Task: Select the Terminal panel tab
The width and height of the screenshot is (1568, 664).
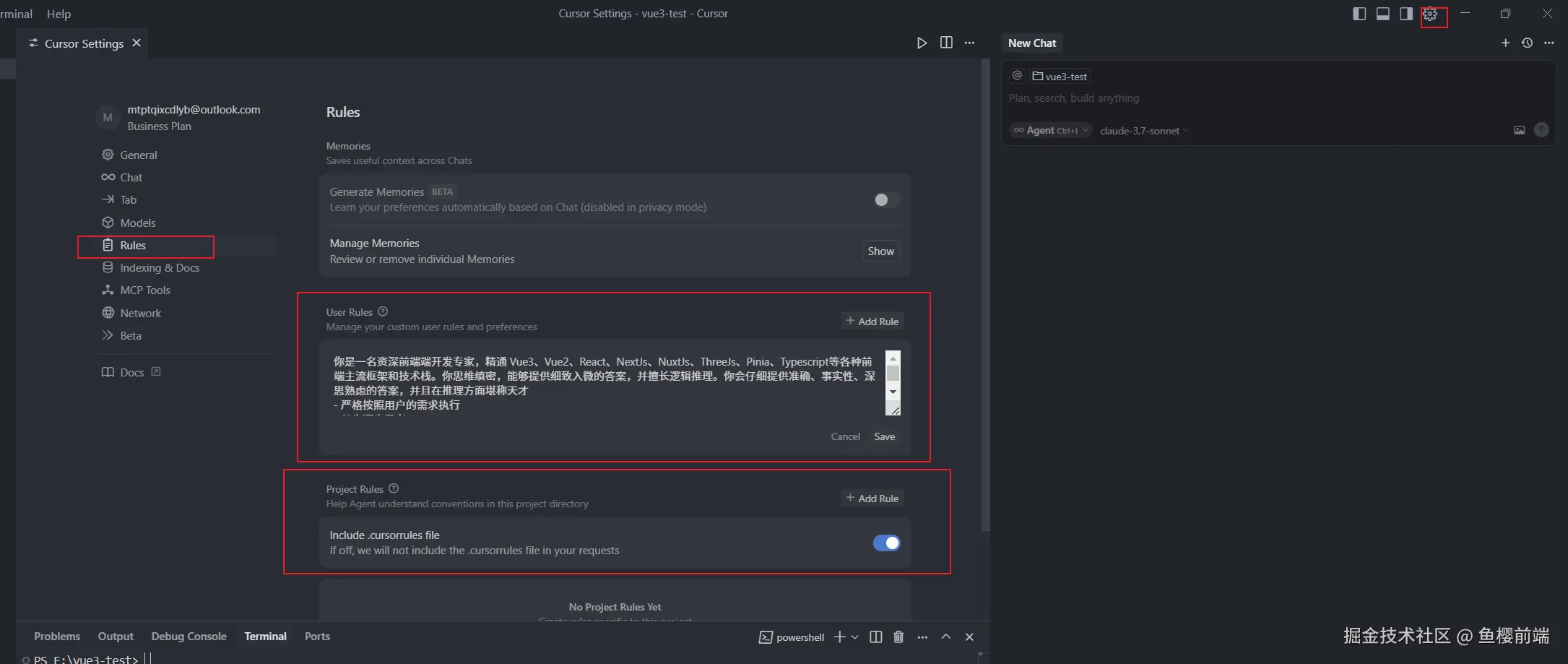Action: tap(265, 636)
